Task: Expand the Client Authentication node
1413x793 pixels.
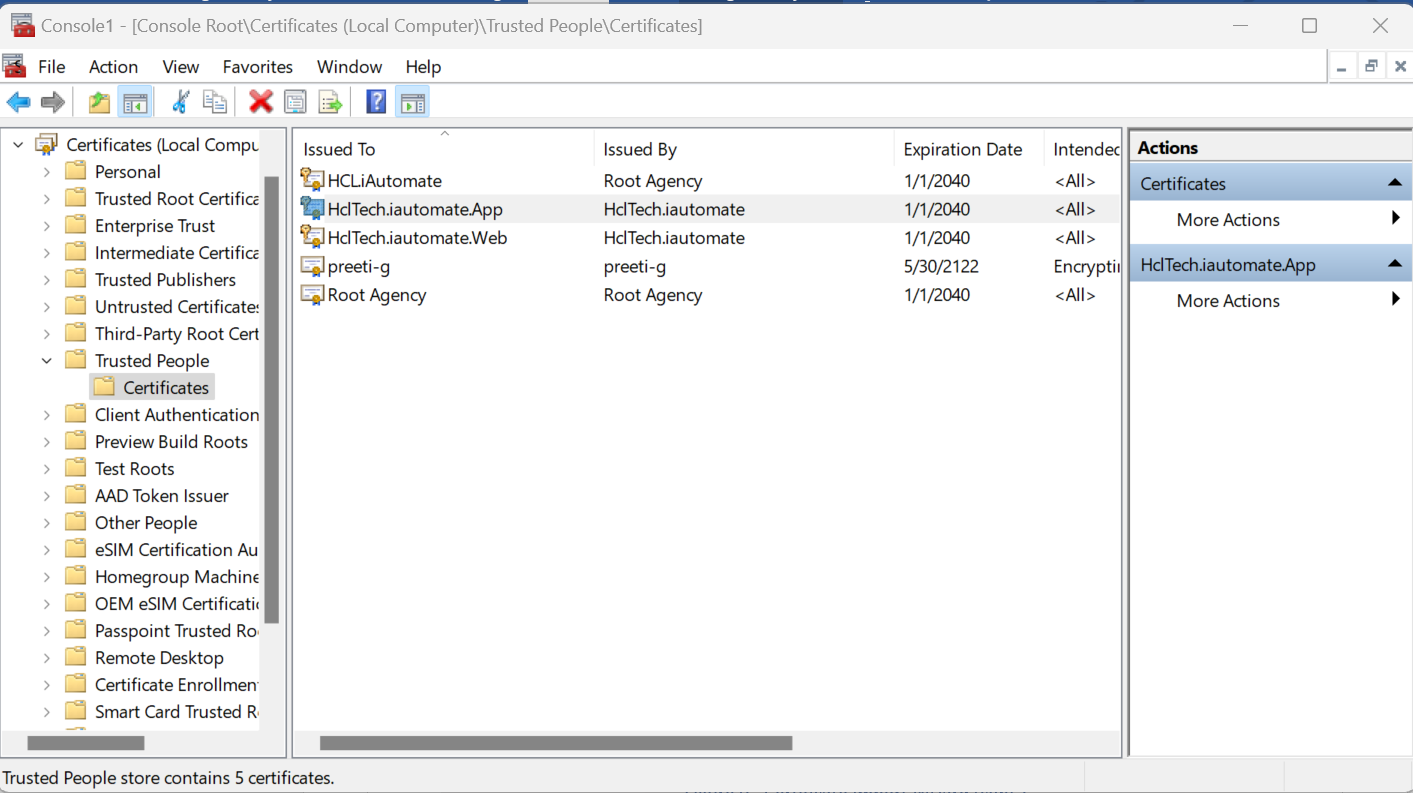Action: 47,415
